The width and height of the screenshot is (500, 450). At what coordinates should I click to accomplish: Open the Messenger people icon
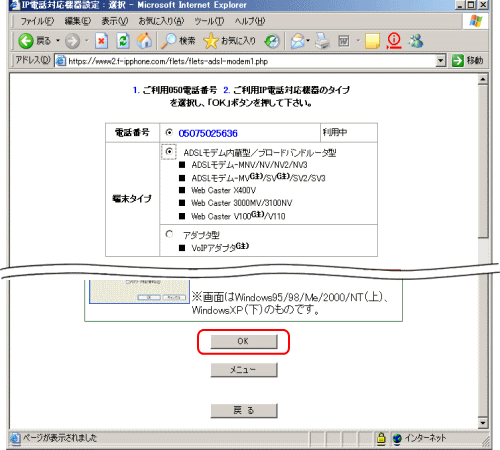pos(416,41)
